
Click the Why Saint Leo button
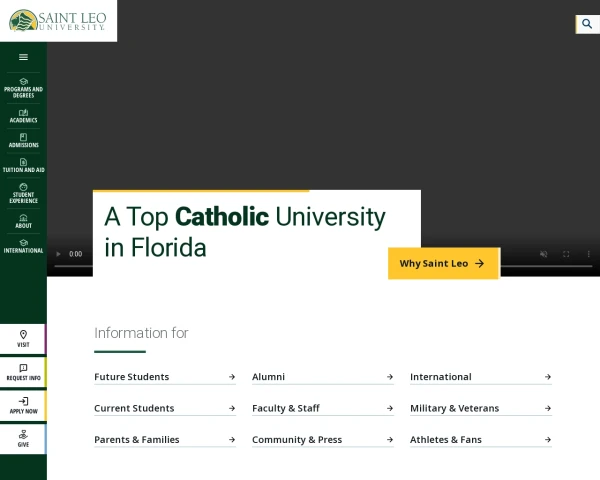coord(444,263)
